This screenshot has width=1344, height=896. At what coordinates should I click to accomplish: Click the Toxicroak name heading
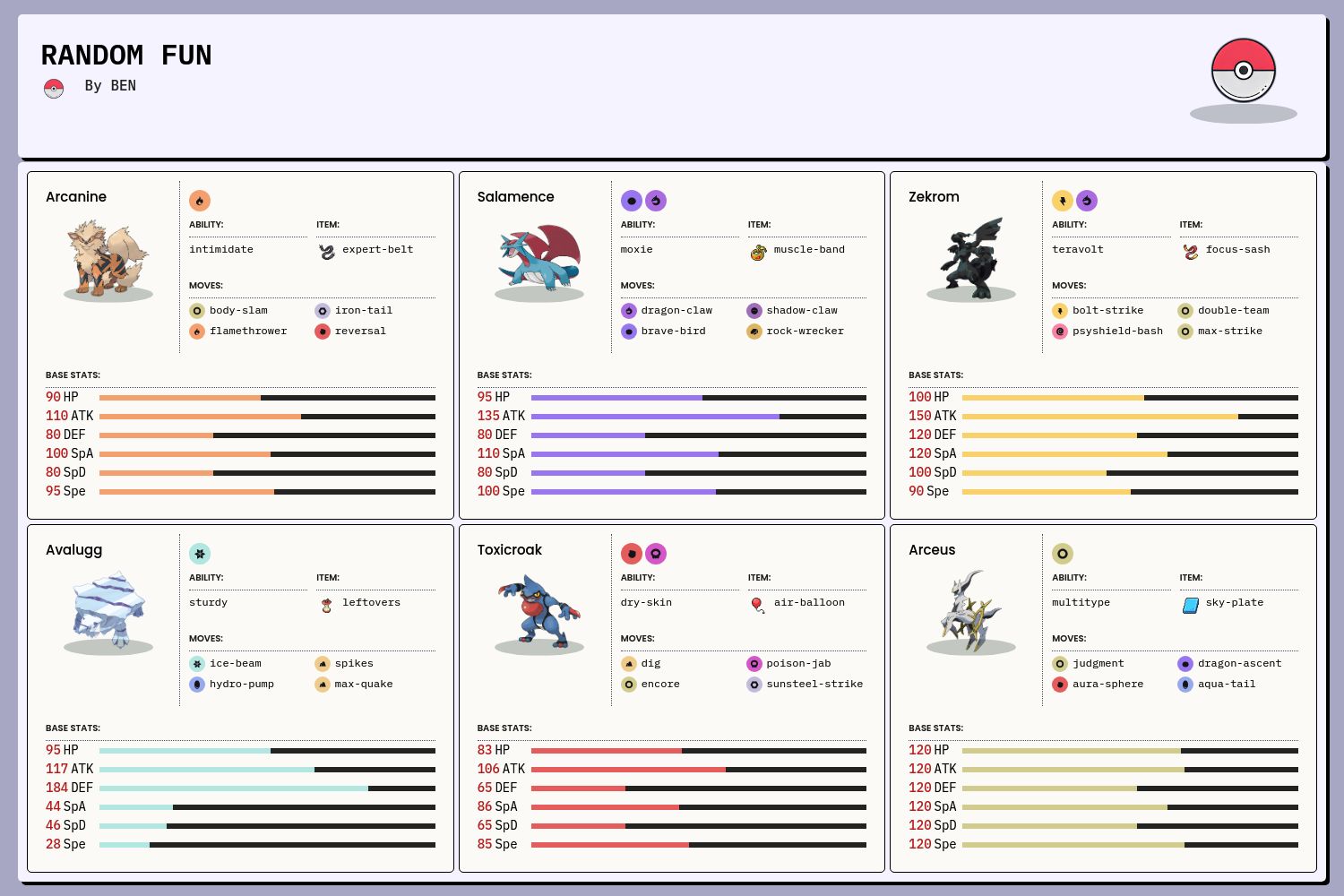(x=509, y=550)
